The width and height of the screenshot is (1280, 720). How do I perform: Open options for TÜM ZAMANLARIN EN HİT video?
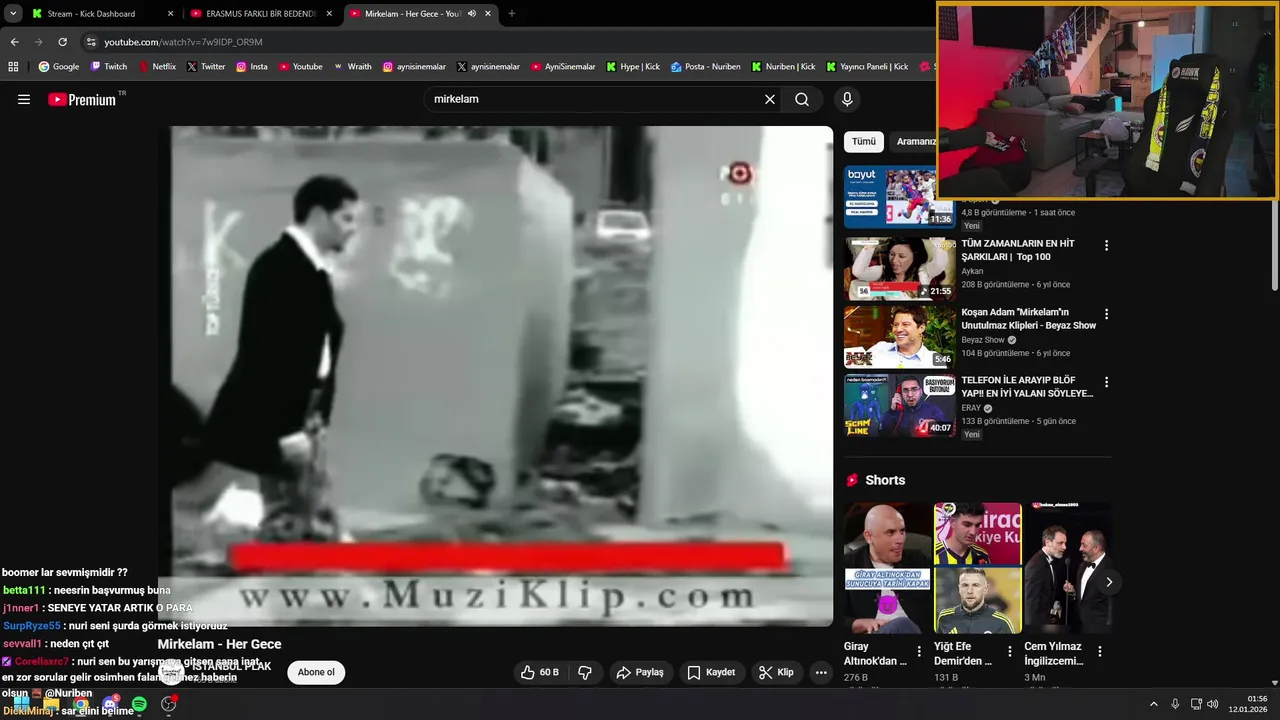[1106, 245]
